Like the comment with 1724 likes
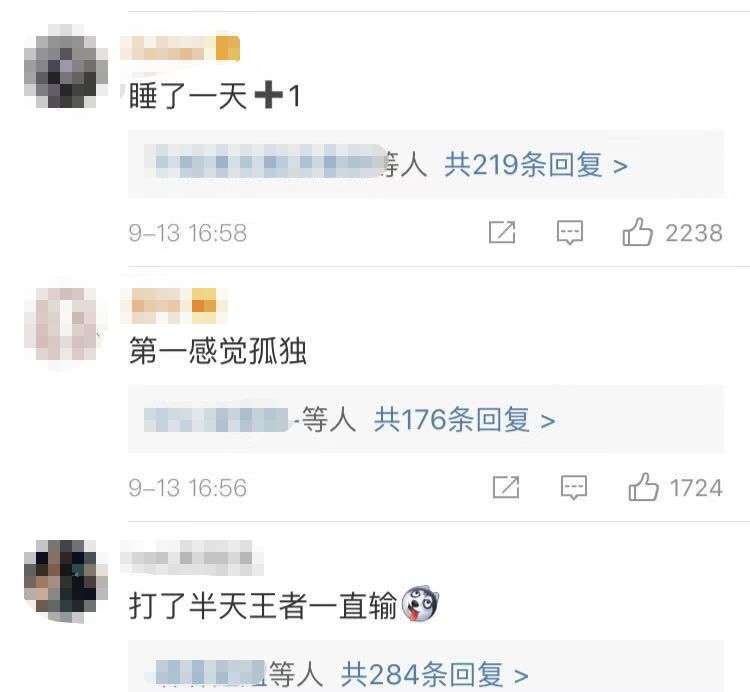Image resolution: width=750 pixels, height=692 pixels. [643, 487]
